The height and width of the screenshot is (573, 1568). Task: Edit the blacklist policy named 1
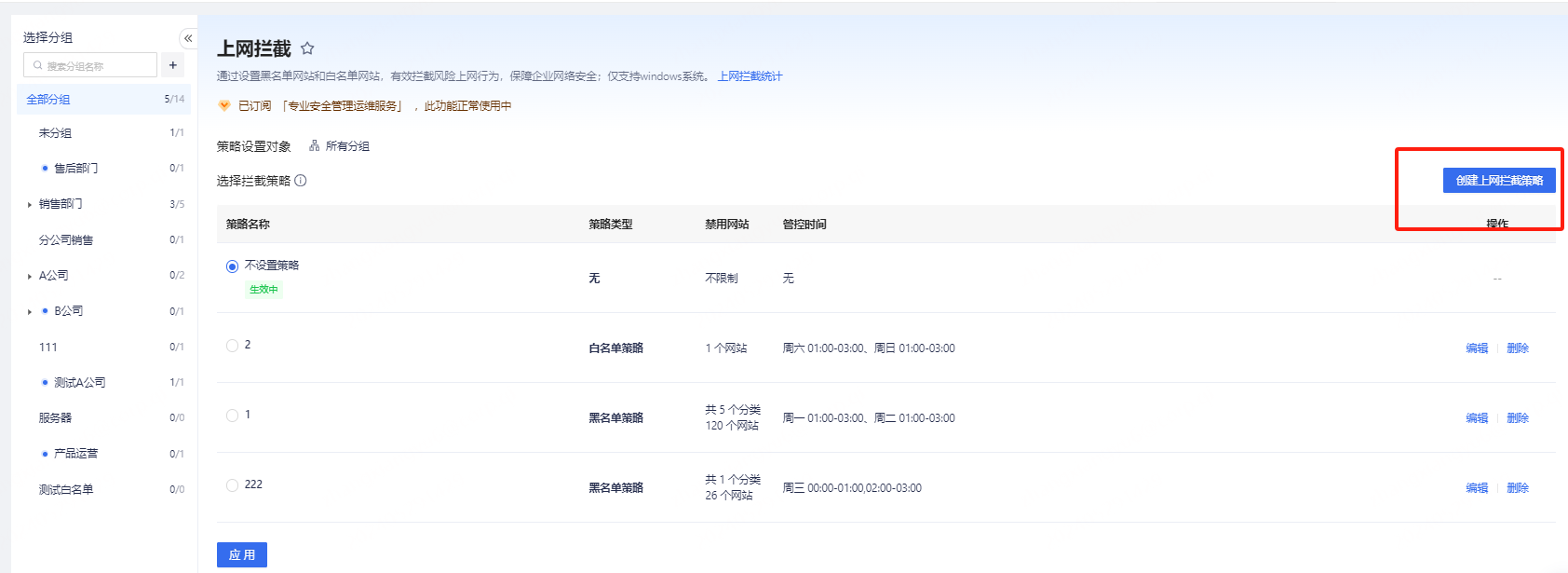1476,418
